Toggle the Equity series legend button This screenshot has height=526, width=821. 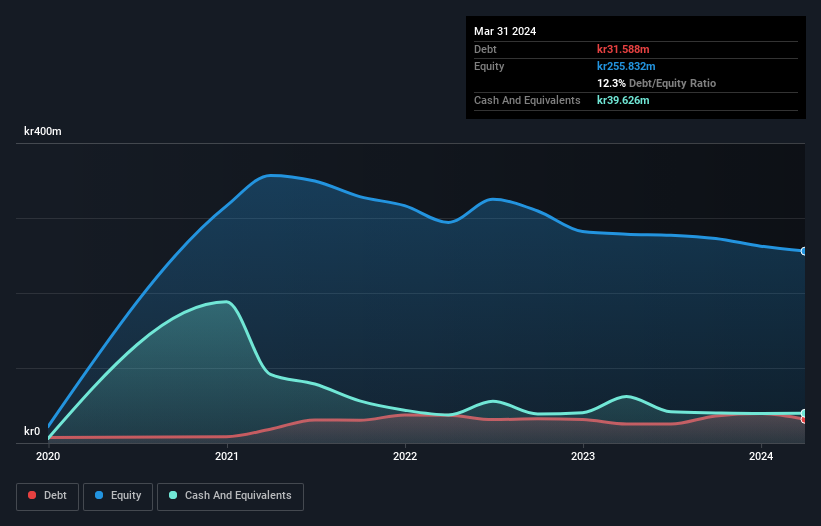(118, 496)
